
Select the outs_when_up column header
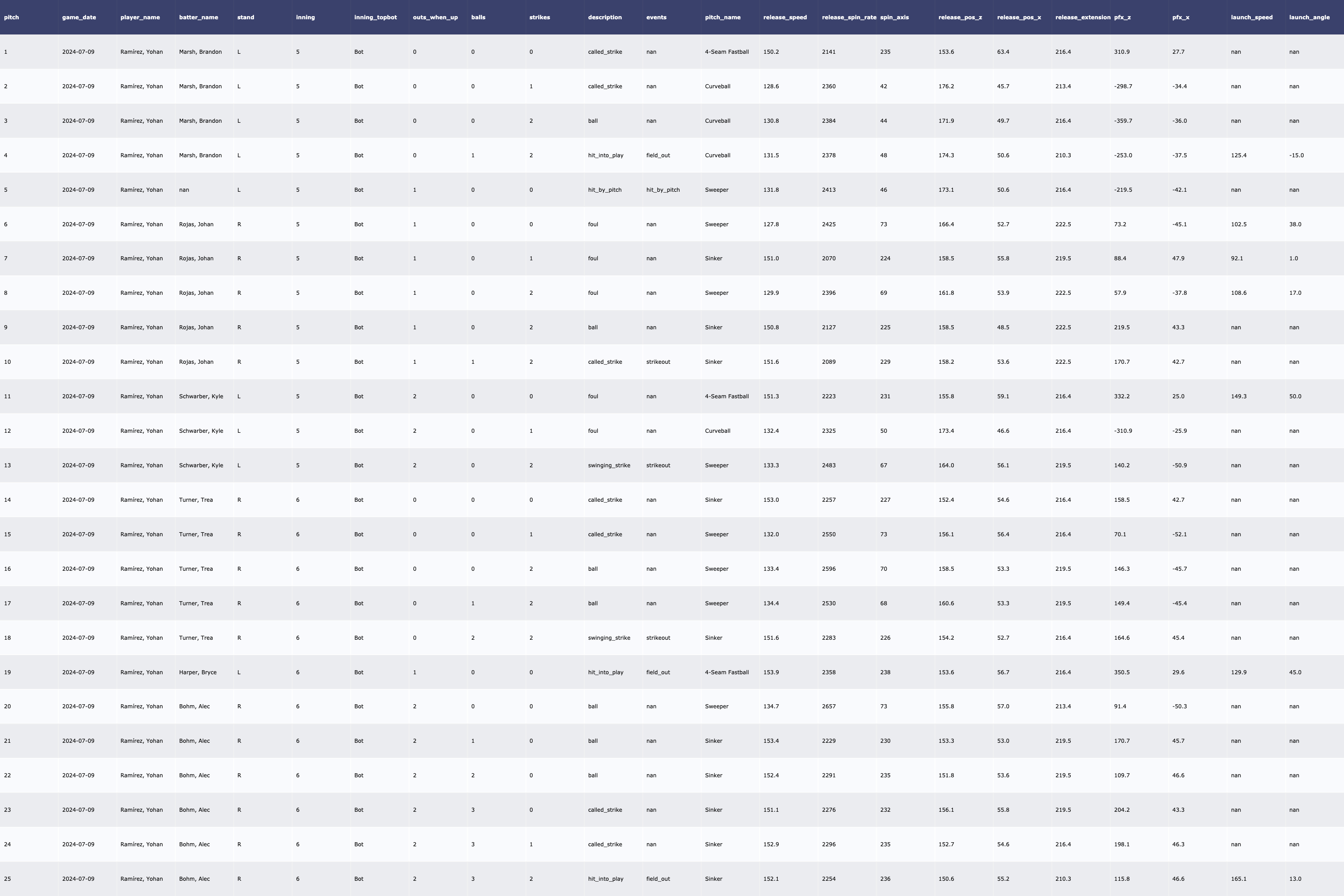click(435, 17)
